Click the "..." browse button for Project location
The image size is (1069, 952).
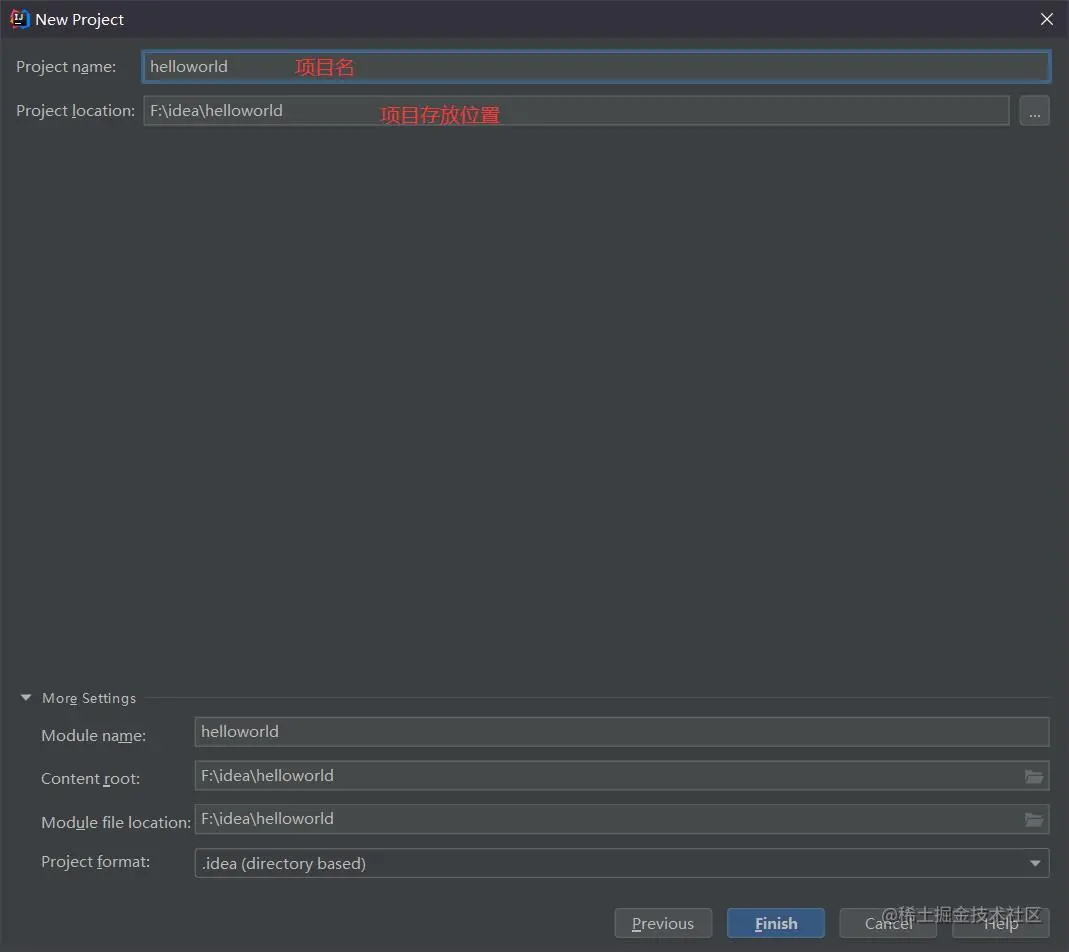point(1034,110)
